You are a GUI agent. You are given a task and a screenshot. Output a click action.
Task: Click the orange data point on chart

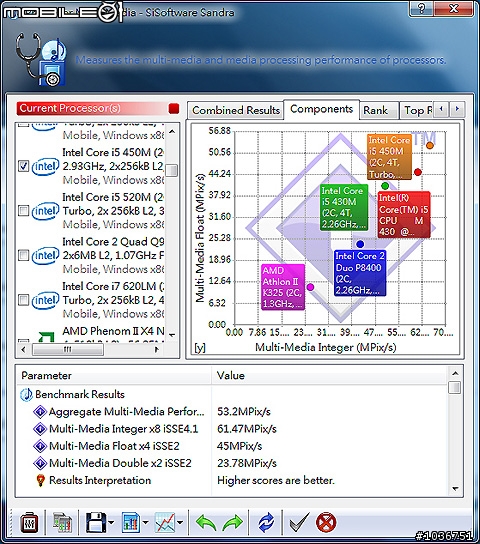click(x=430, y=145)
